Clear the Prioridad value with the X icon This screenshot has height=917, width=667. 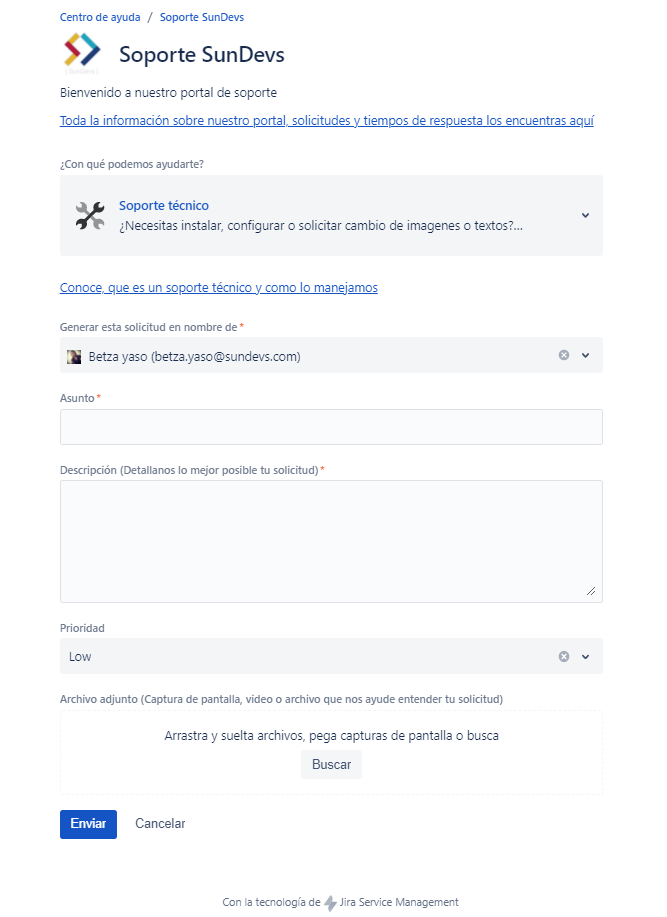564,656
